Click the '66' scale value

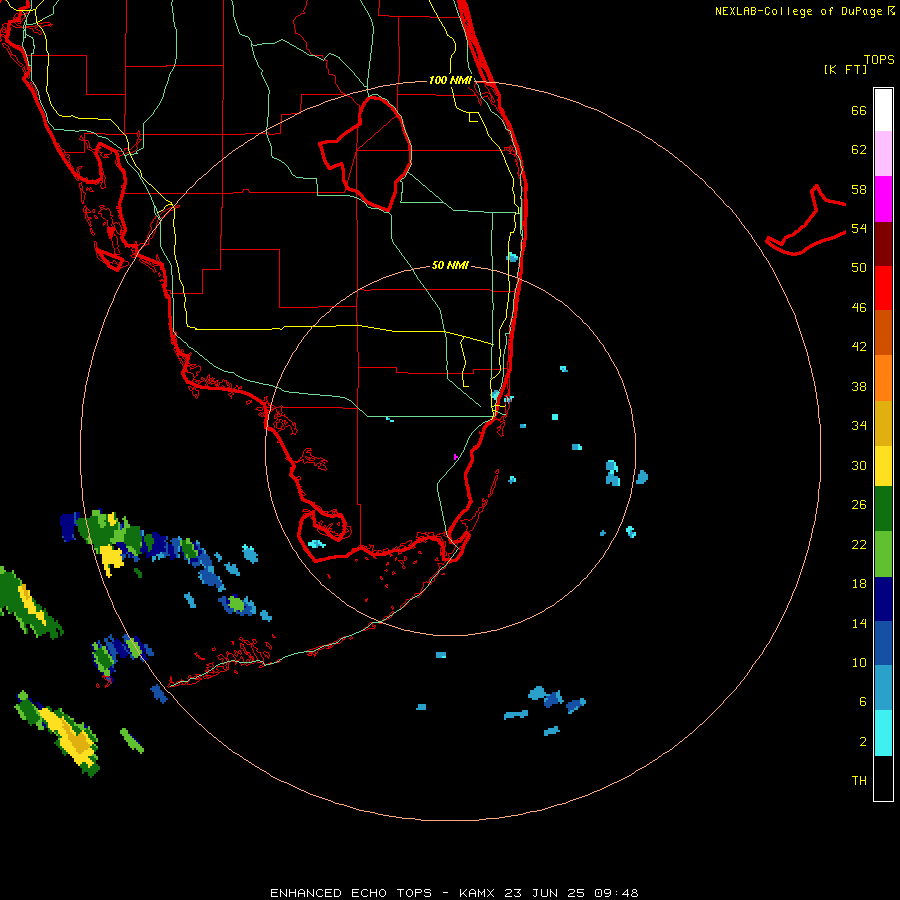click(859, 111)
